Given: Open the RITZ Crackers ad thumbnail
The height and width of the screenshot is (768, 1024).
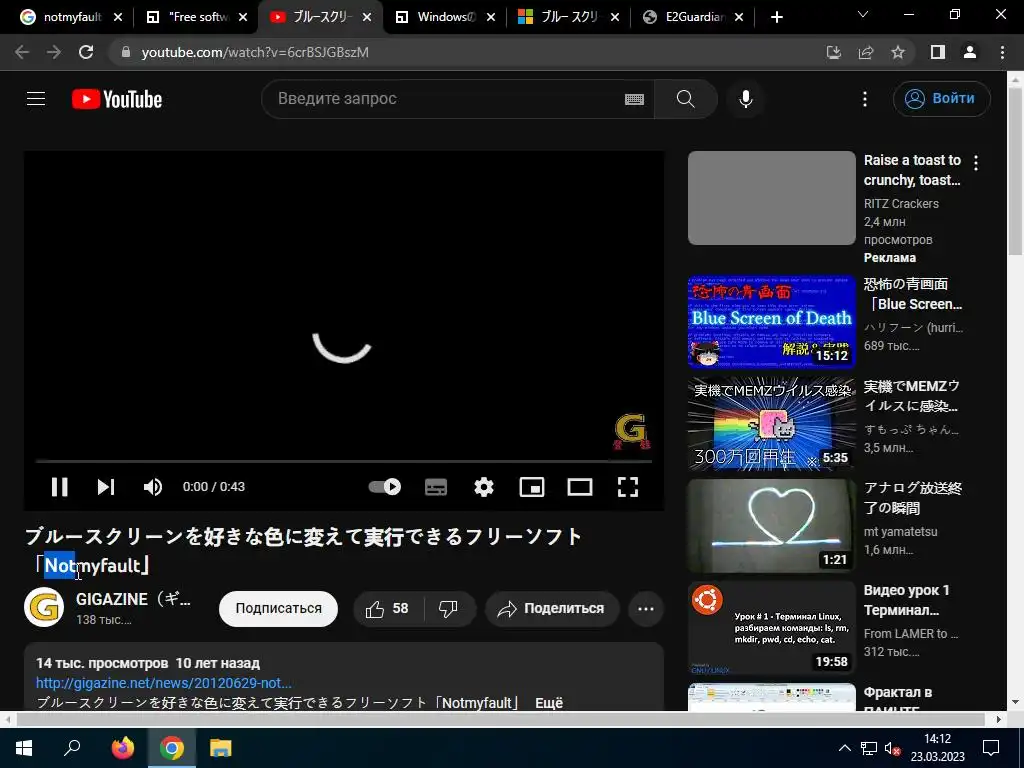Looking at the screenshot, I should (x=771, y=198).
